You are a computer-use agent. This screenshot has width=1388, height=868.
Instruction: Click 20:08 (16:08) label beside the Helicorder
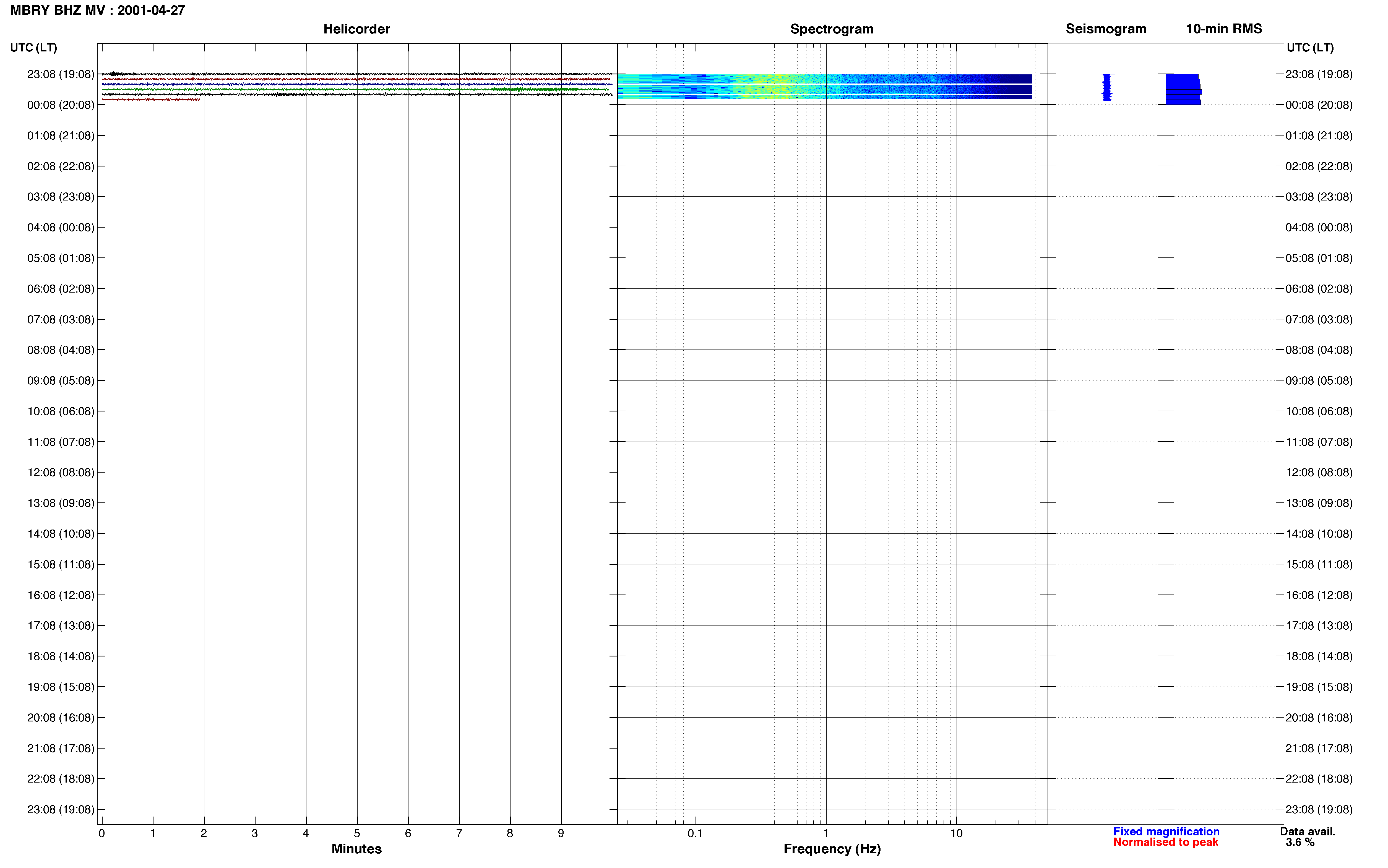61,718
